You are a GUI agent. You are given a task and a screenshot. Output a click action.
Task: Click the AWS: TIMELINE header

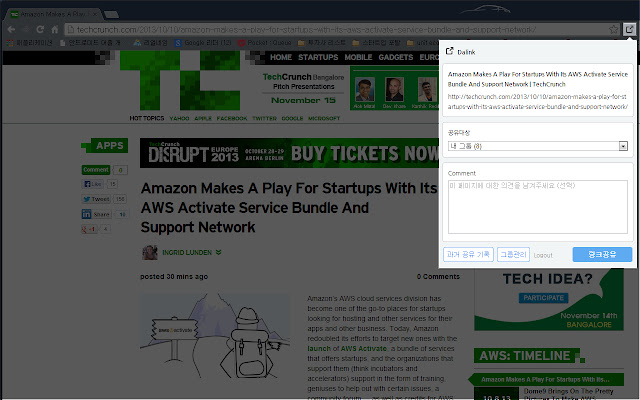(x=525, y=356)
